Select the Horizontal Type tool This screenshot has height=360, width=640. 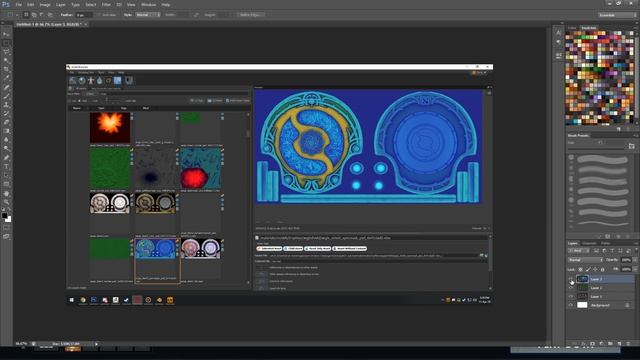(6, 167)
